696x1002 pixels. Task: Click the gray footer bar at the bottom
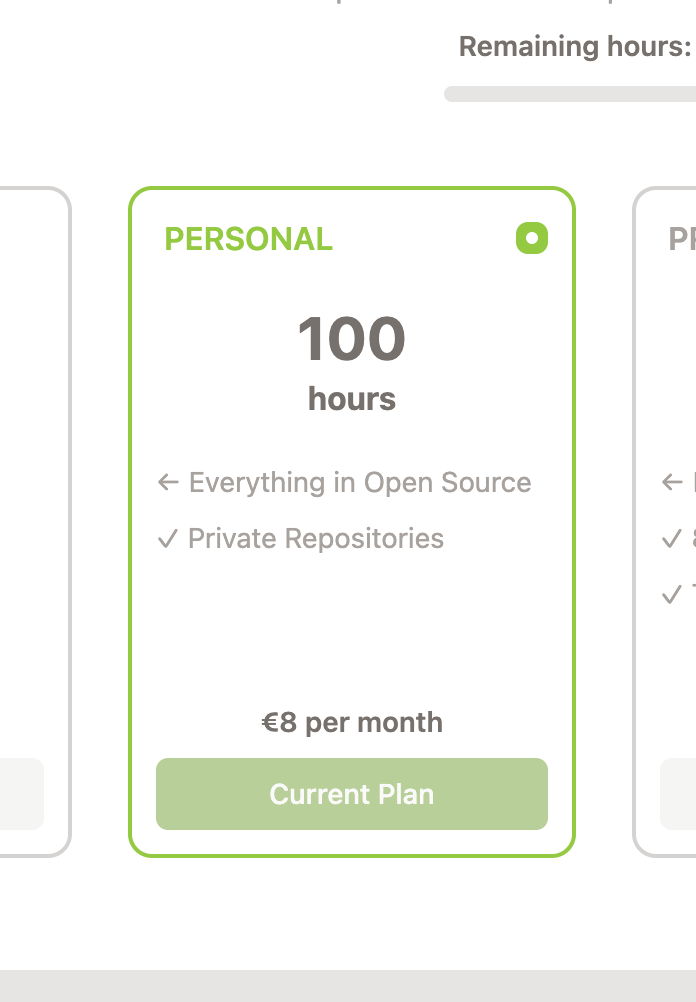[348, 985]
